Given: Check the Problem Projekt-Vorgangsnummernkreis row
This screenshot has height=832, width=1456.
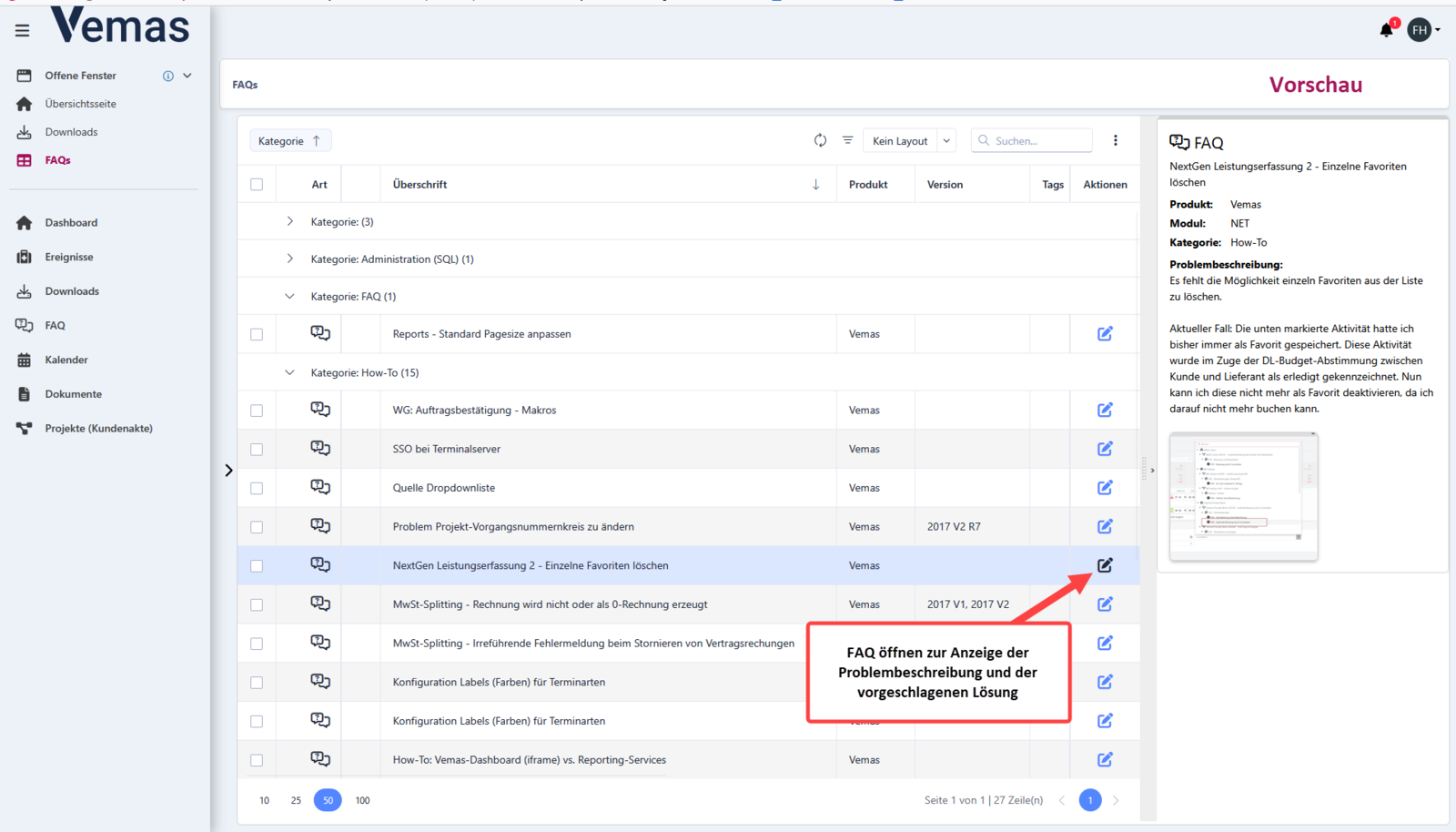Looking at the screenshot, I should coord(257,527).
